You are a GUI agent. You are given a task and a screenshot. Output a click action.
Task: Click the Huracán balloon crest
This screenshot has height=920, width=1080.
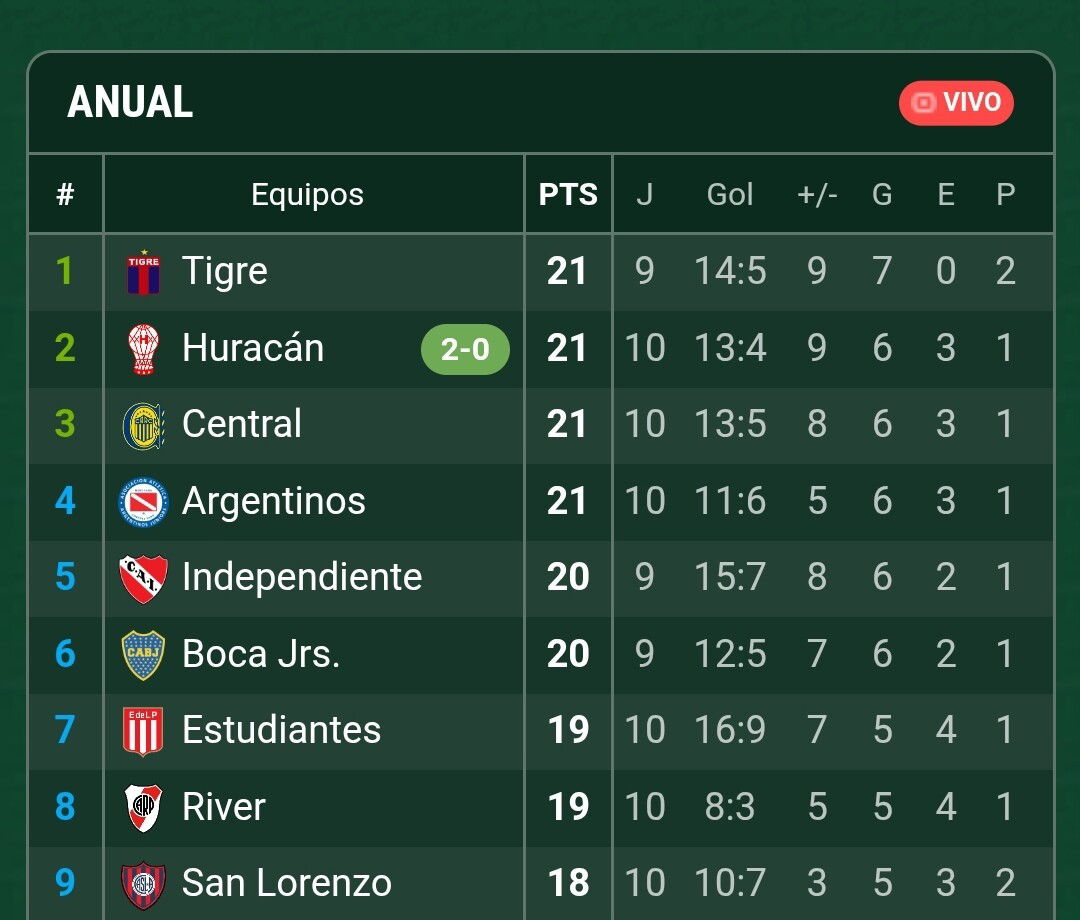point(143,349)
